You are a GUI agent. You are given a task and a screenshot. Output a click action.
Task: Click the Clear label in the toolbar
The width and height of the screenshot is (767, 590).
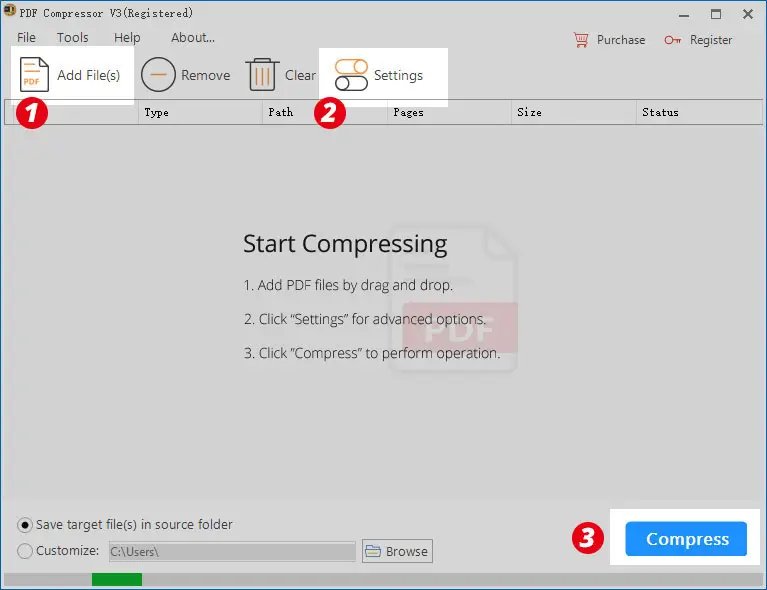click(300, 75)
